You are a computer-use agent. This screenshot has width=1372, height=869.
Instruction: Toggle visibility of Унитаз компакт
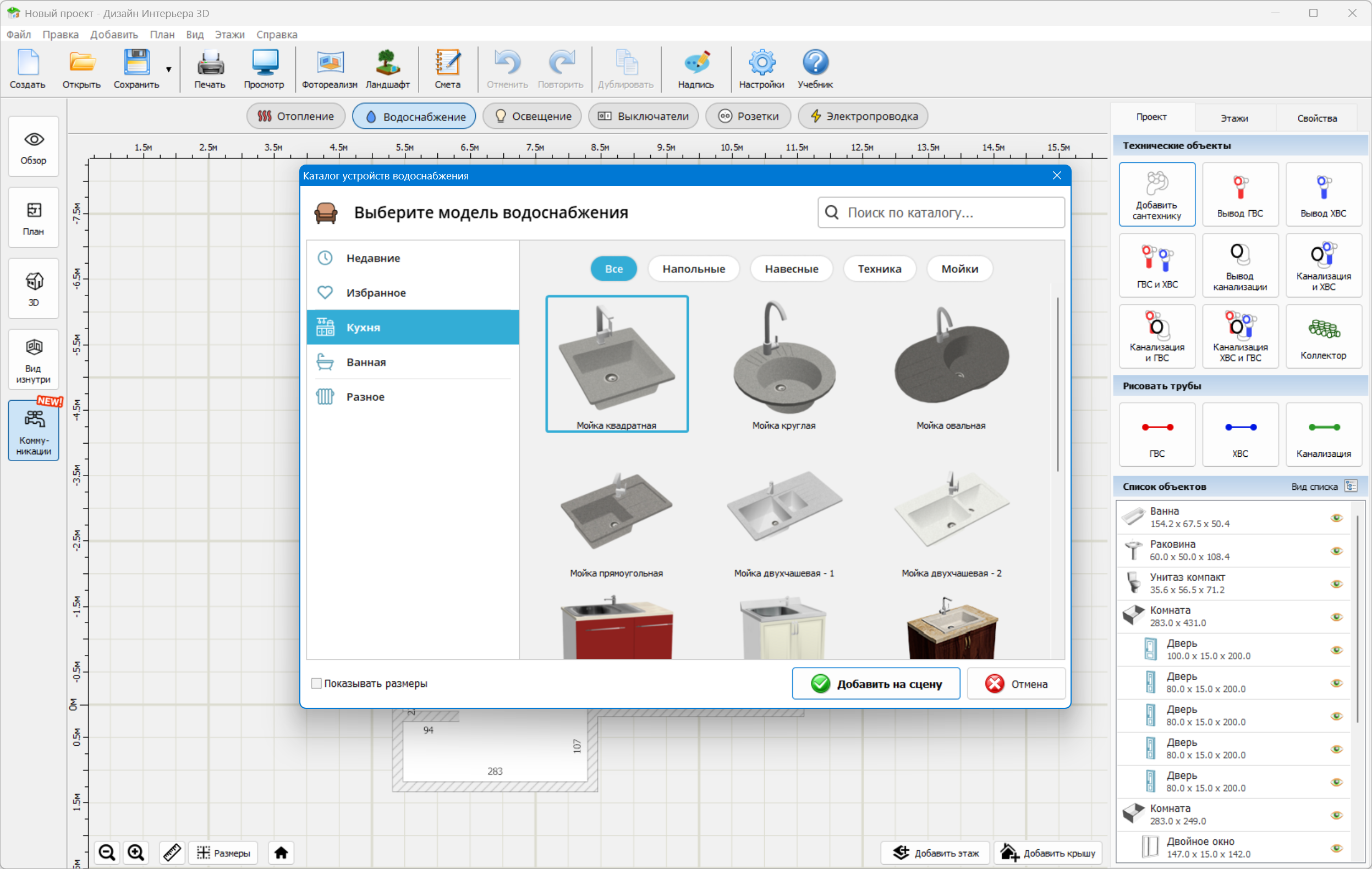click(x=1336, y=583)
